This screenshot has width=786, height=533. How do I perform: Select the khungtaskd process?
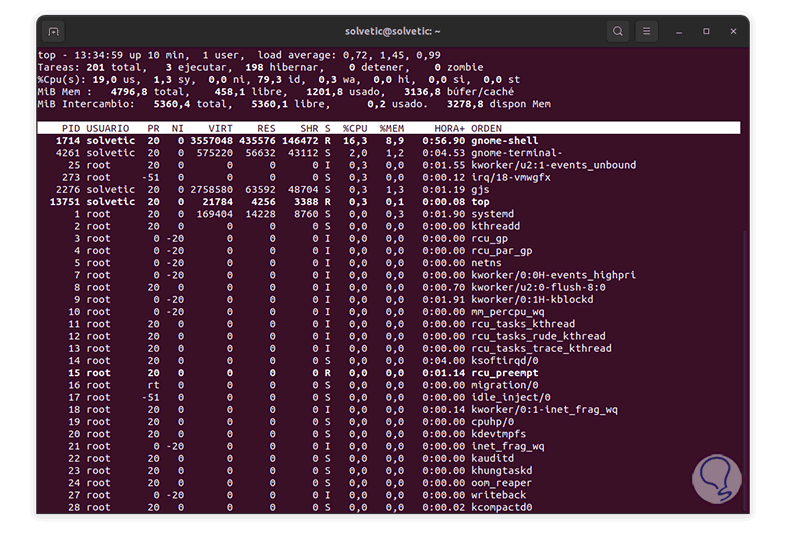(x=501, y=470)
